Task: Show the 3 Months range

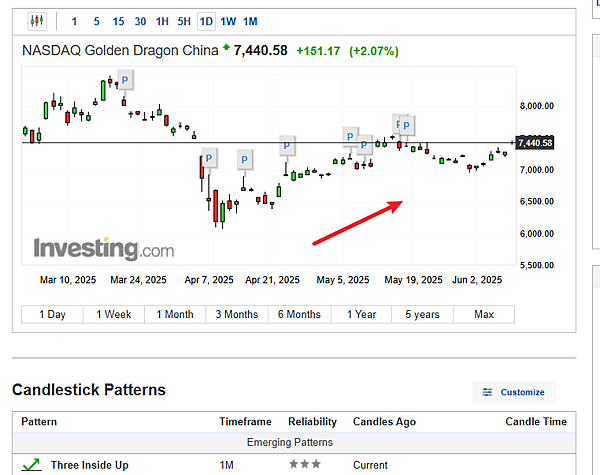Action: tap(237, 314)
